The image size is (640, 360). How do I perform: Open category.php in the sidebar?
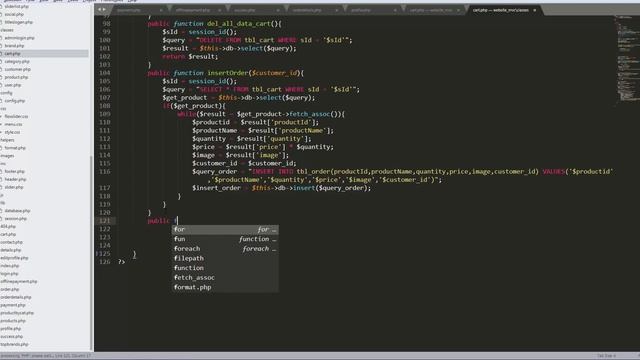pos(17,61)
